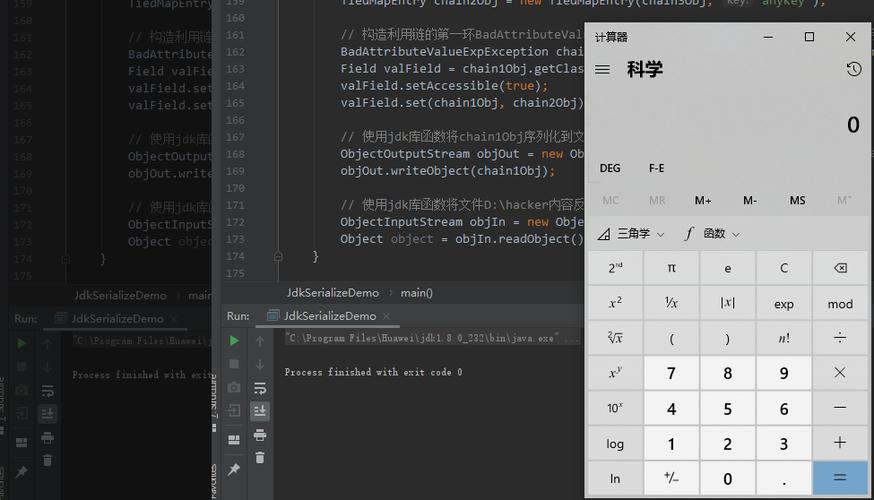The width and height of the screenshot is (874, 500).
Task: Open the calculator navigation hamburger menu
Action: pyautogui.click(x=602, y=70)
